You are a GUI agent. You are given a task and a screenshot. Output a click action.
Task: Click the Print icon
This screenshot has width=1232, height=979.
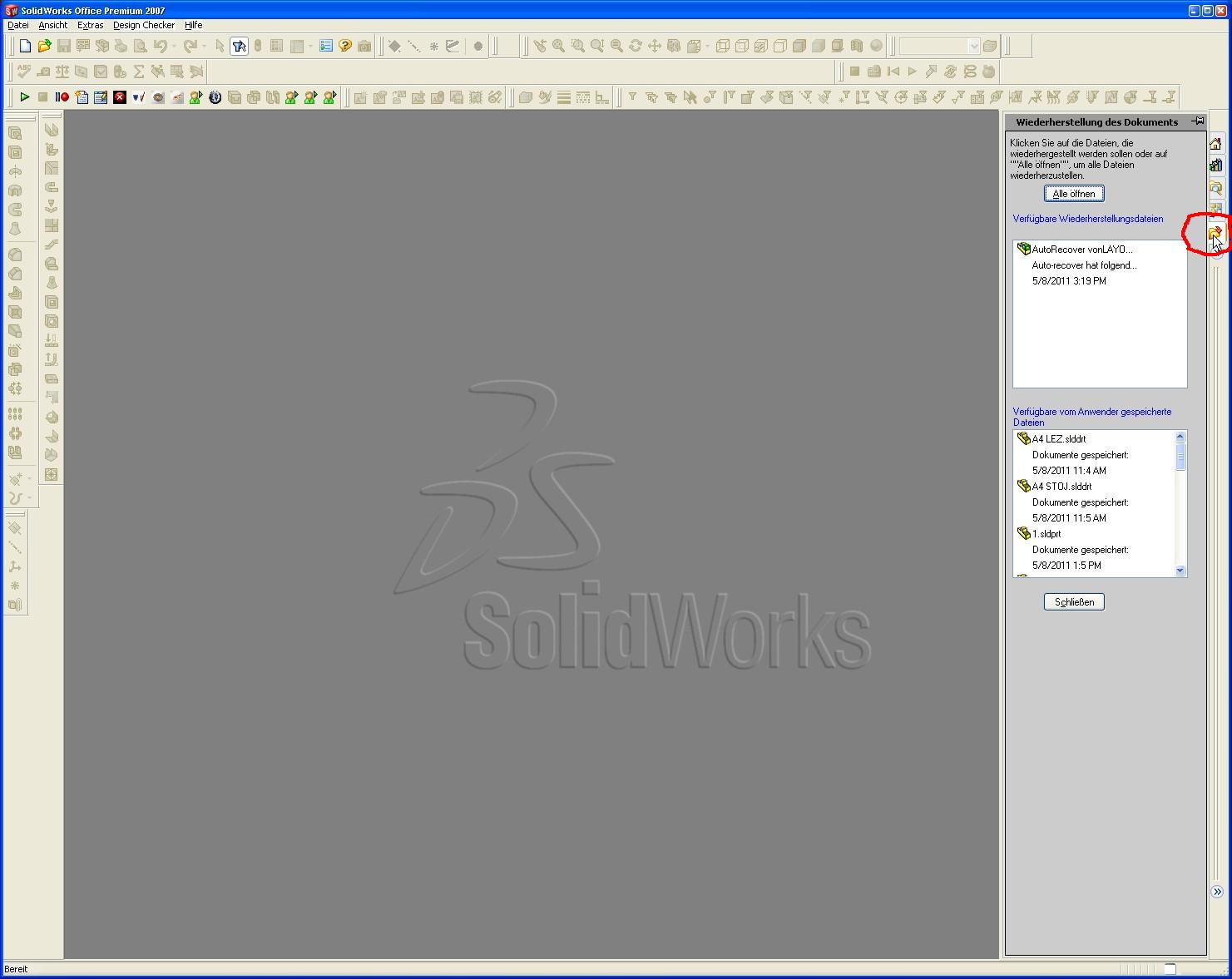tap(121, 46)
